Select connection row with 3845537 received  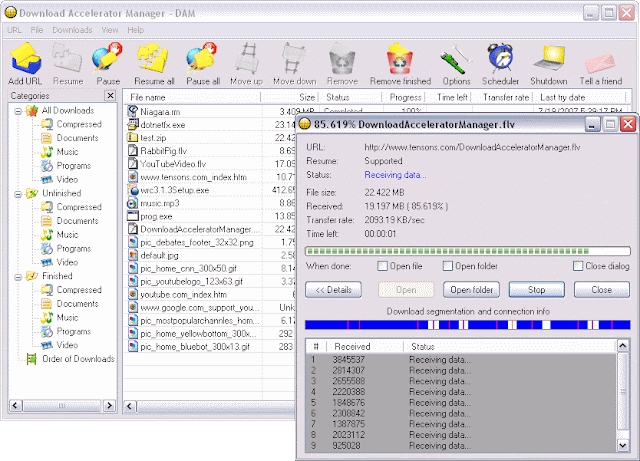pos(461,360)
